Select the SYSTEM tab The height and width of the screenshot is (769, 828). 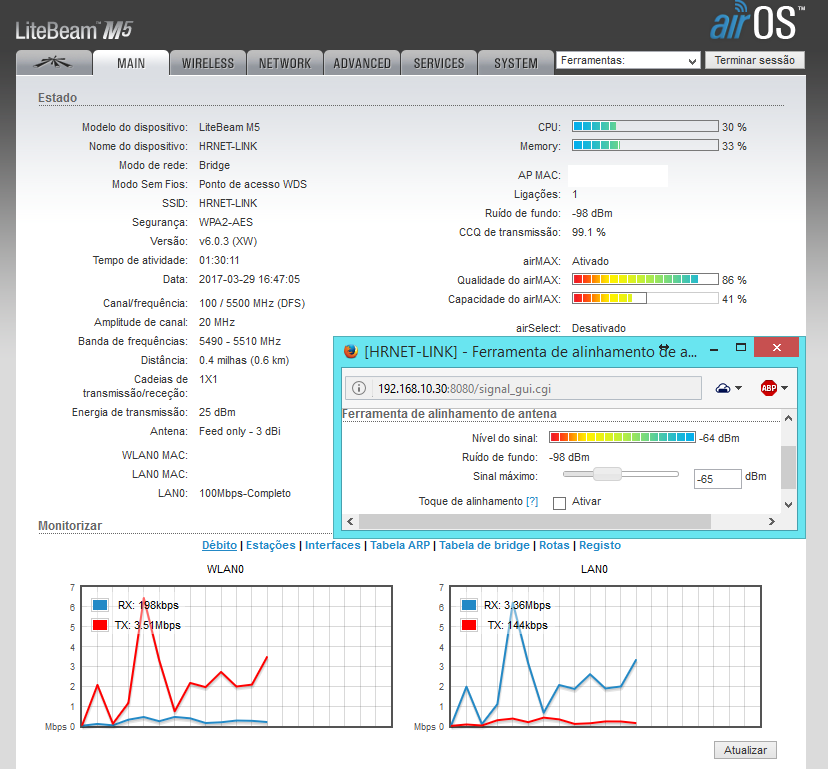pyautogui.click(x=516, y=63)
